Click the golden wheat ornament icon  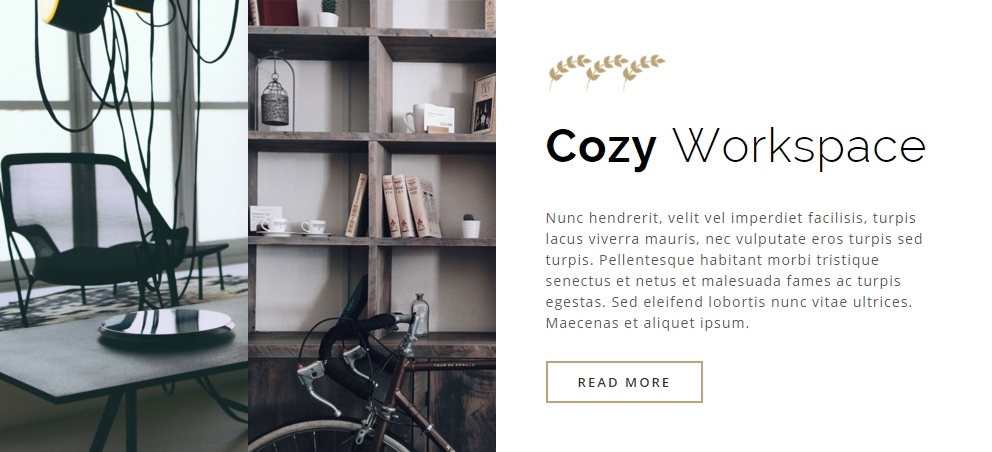point(607,72)
